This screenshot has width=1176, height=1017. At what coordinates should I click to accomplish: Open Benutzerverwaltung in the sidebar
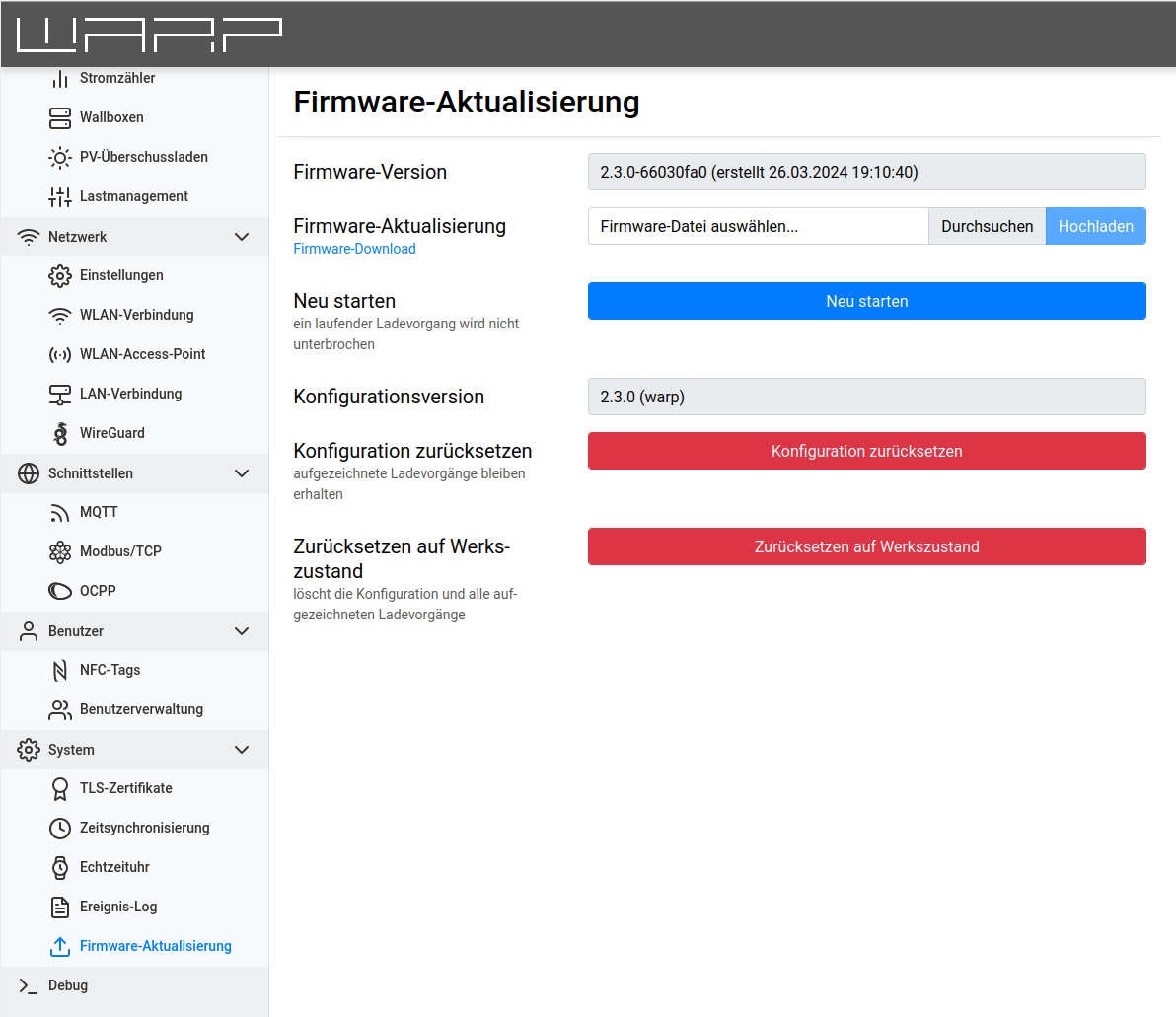(141, 709)
